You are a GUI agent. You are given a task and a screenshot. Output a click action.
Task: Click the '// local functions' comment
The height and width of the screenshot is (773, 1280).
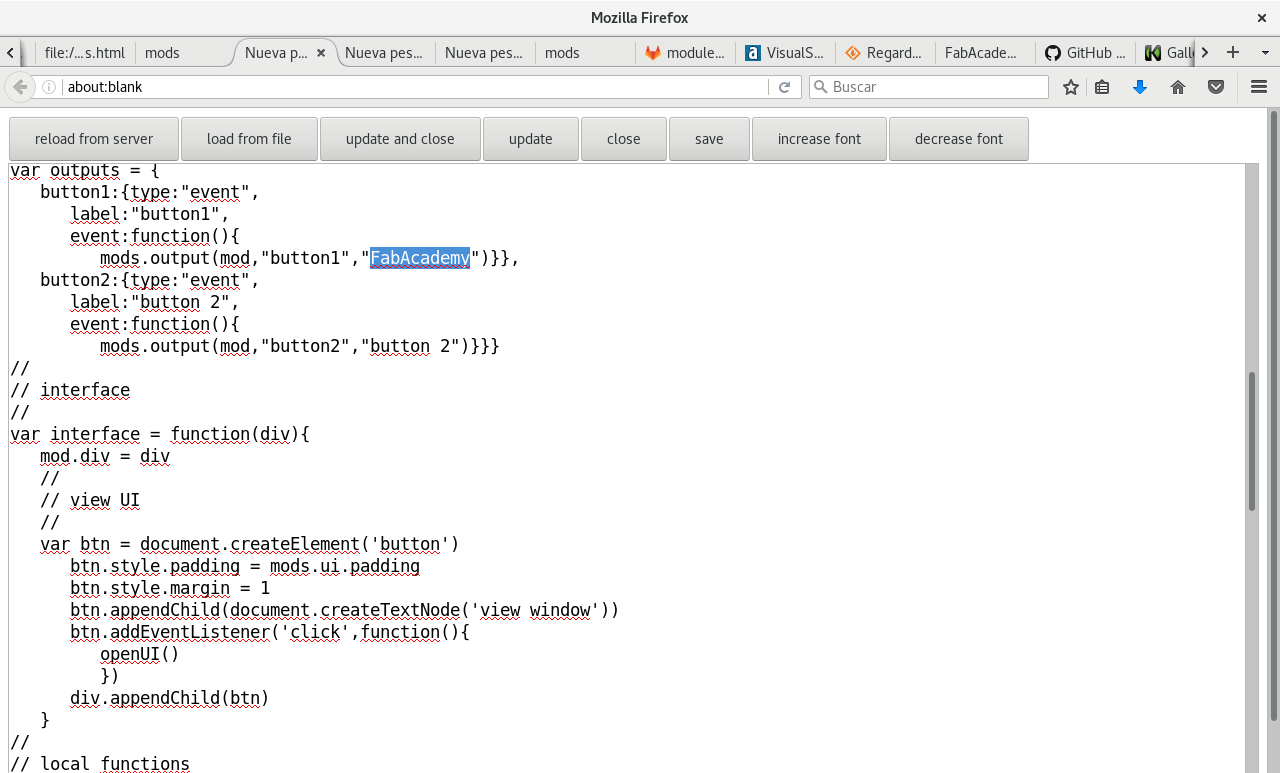[100, 764]
